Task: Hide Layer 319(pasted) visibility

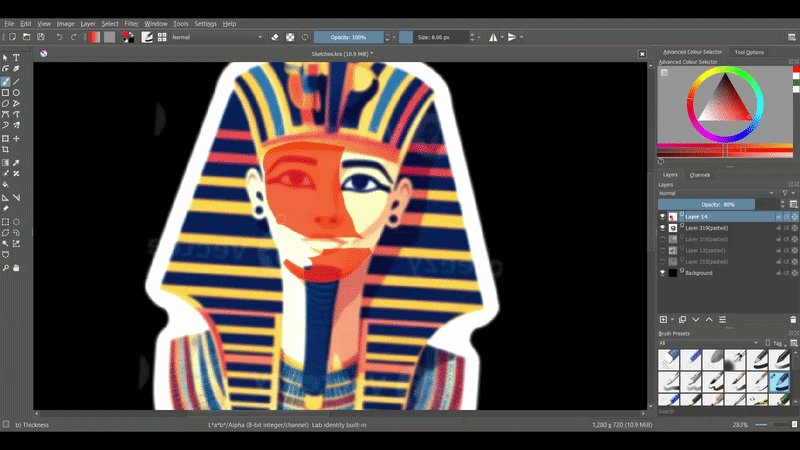Action: coord(662,228)
